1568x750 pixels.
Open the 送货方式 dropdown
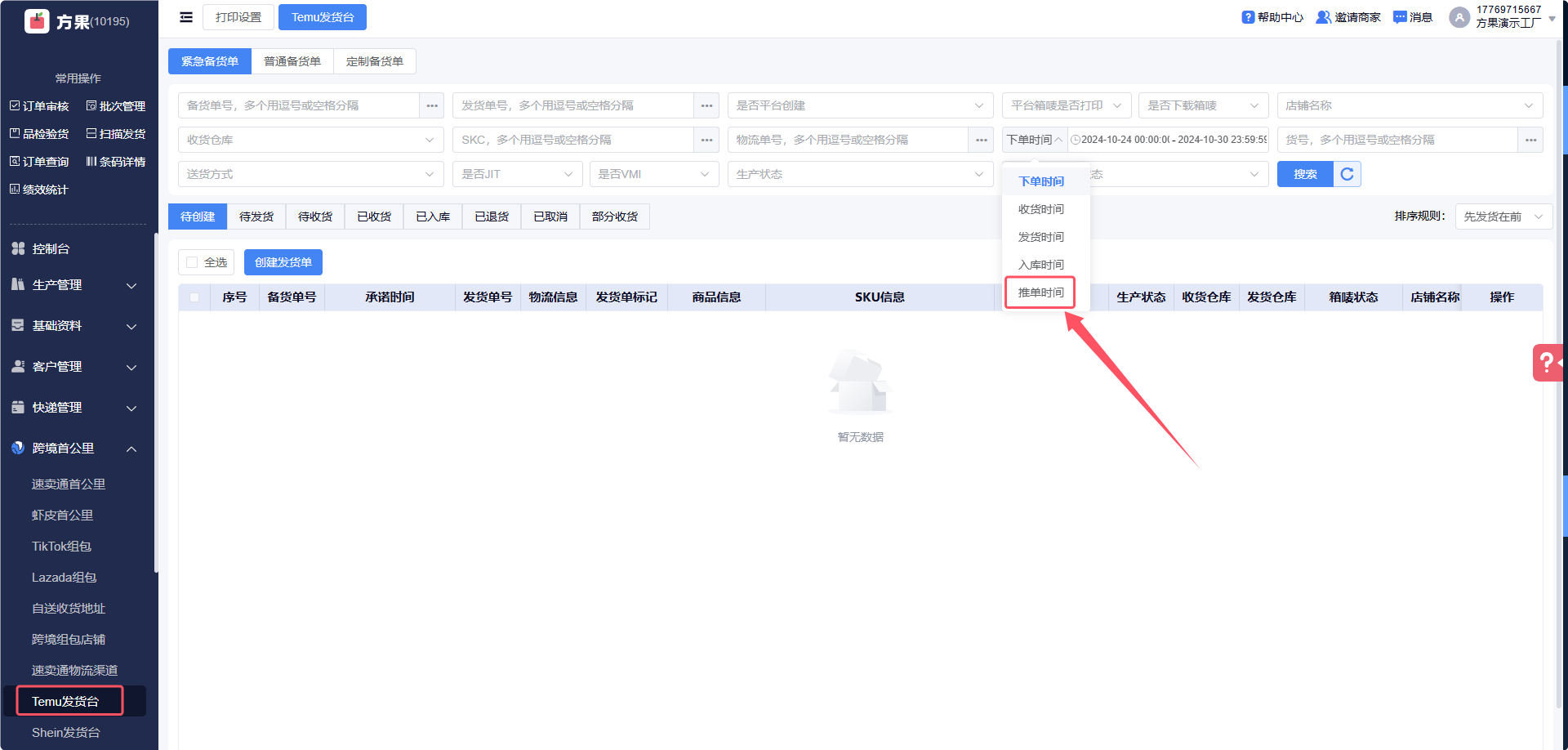pos(310,174)
